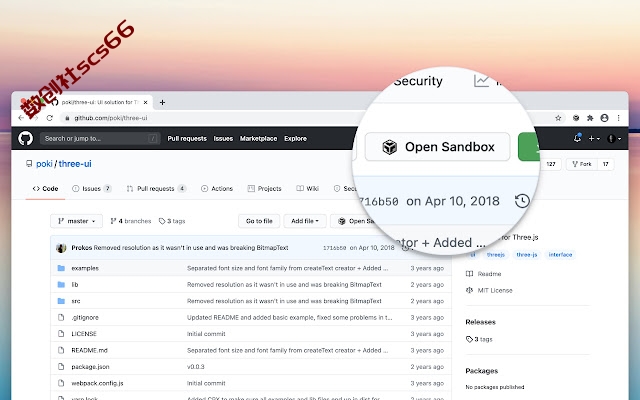Switch to the Actions tab
This screenshot has width=640, height=400.
[217, 189]
